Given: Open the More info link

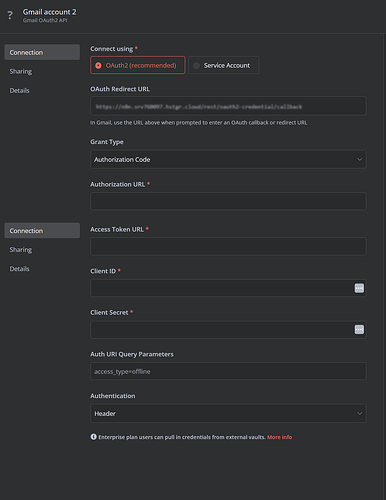Looking at the screenshot, I should (x=279, y=437).
